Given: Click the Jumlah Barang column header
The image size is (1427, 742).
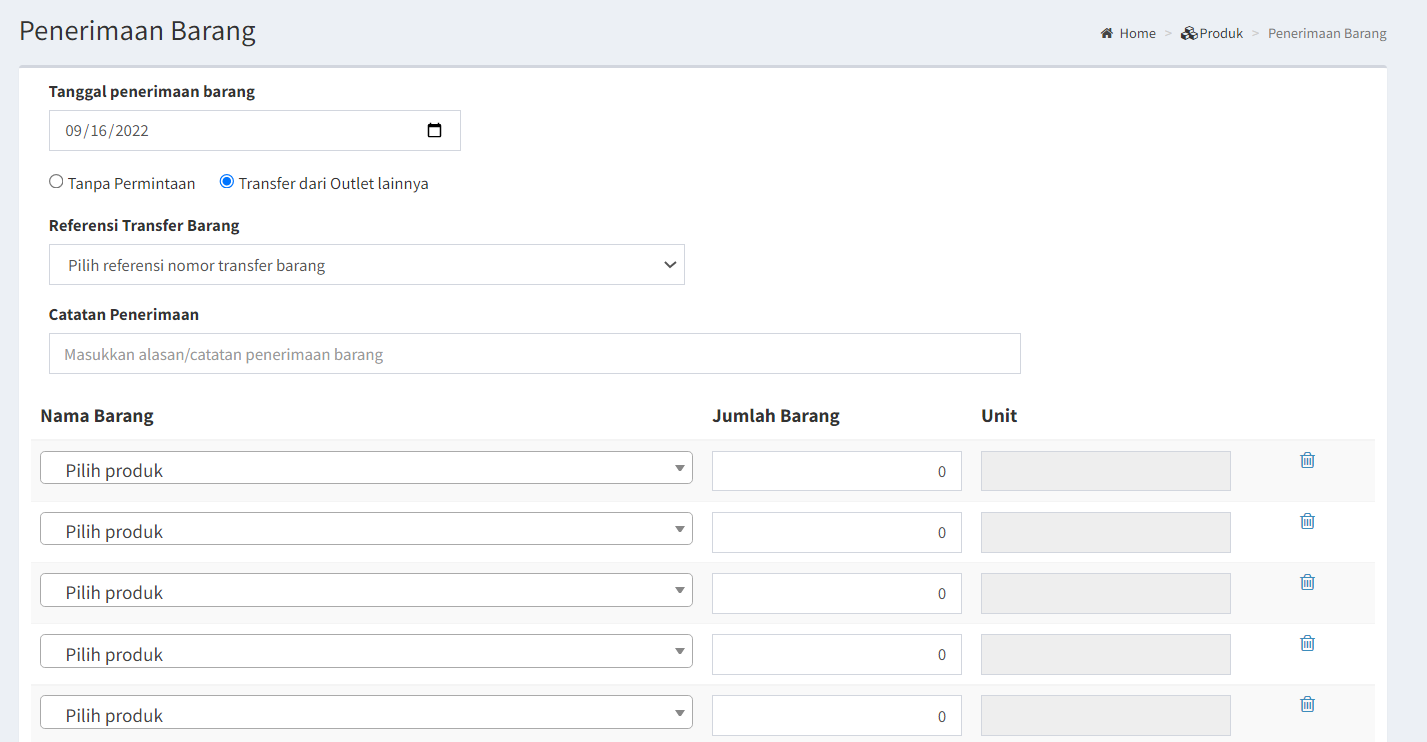Looking at the screenshot, I should click(x=776, y=416).
